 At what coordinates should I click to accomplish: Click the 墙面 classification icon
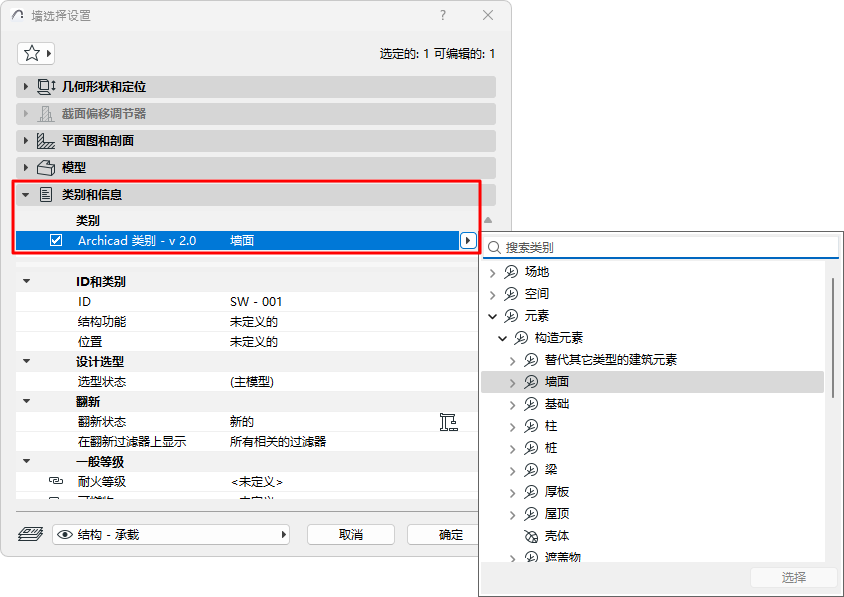click(x=531, y=382)
